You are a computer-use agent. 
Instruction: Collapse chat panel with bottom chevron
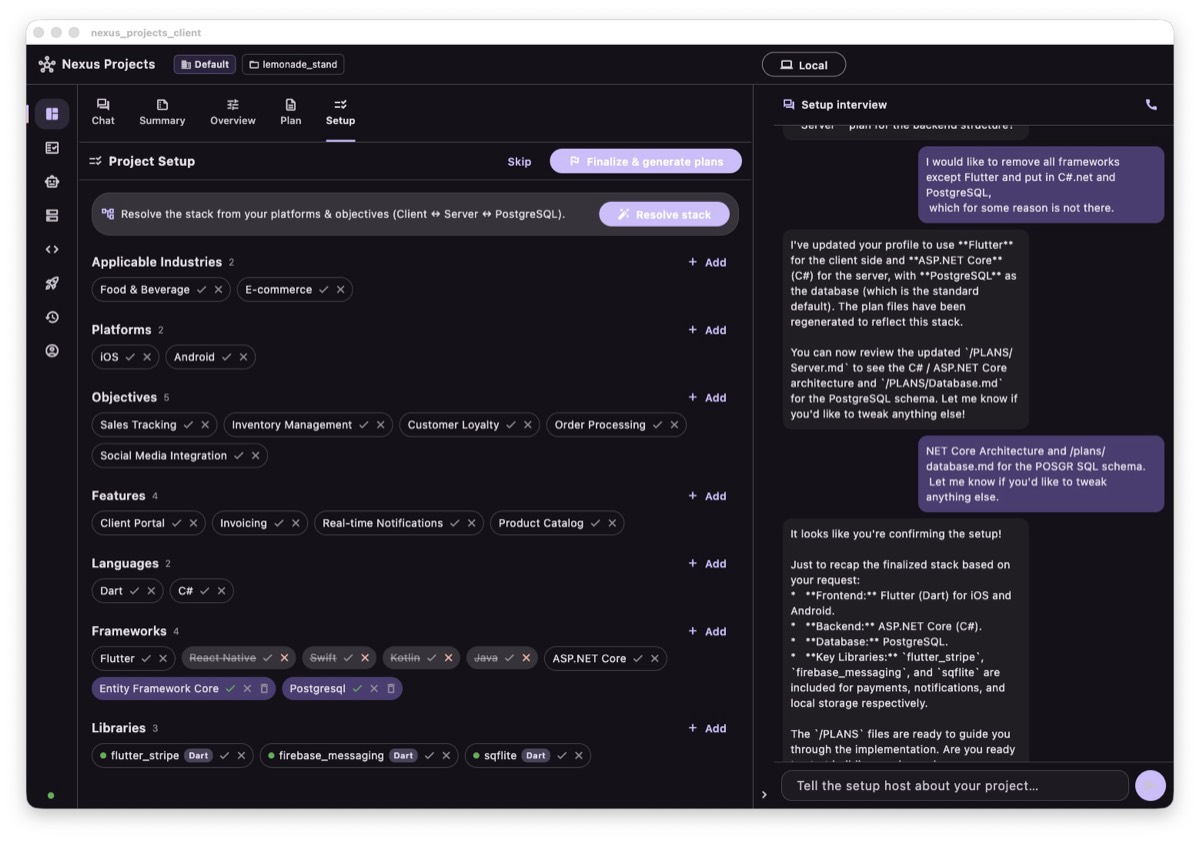pos(764,795)
